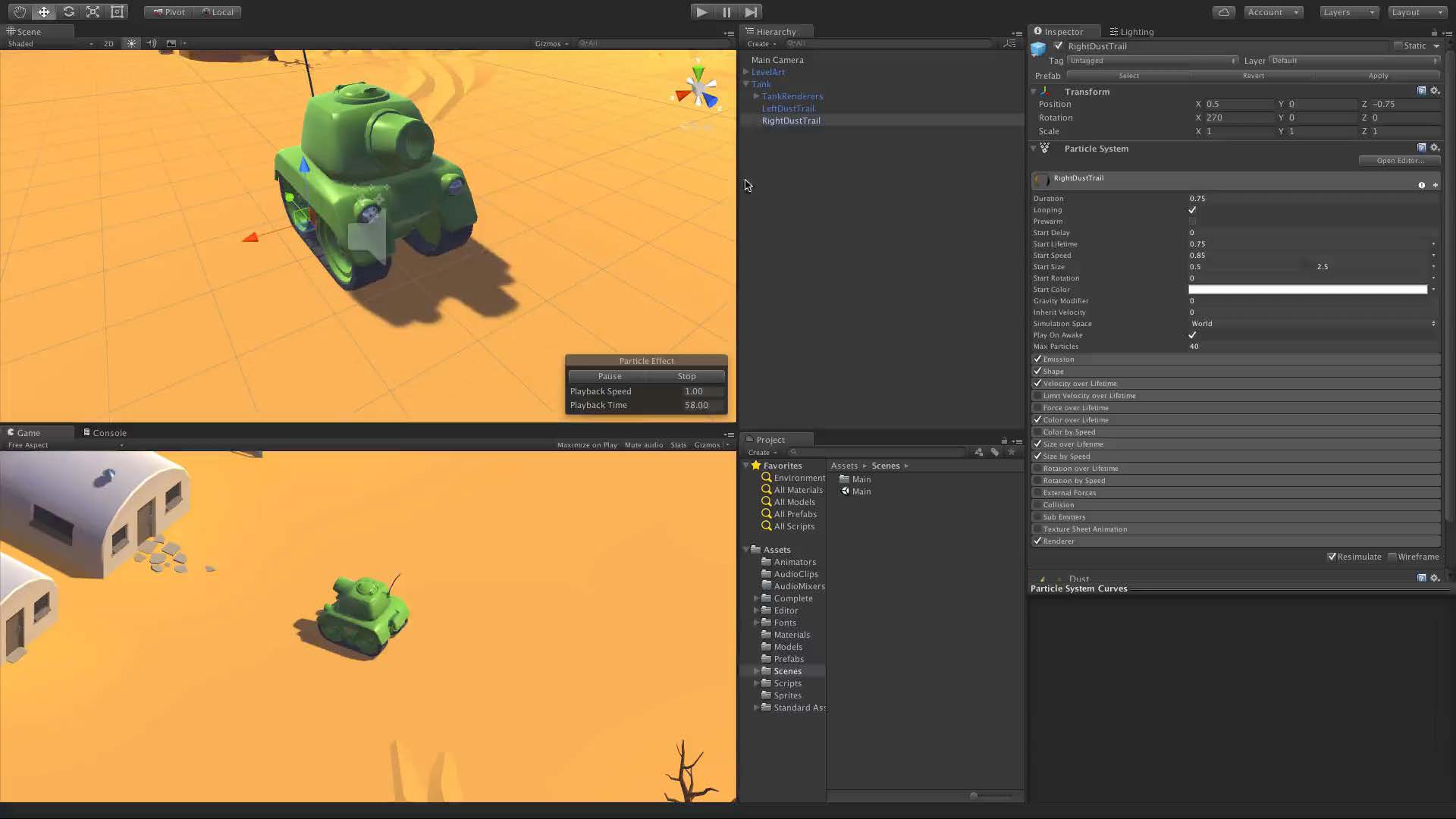The height and width of the screenshot is (819, 1456).
Task: Disable the Color over Lifetime module
Action: point(1037,419)
